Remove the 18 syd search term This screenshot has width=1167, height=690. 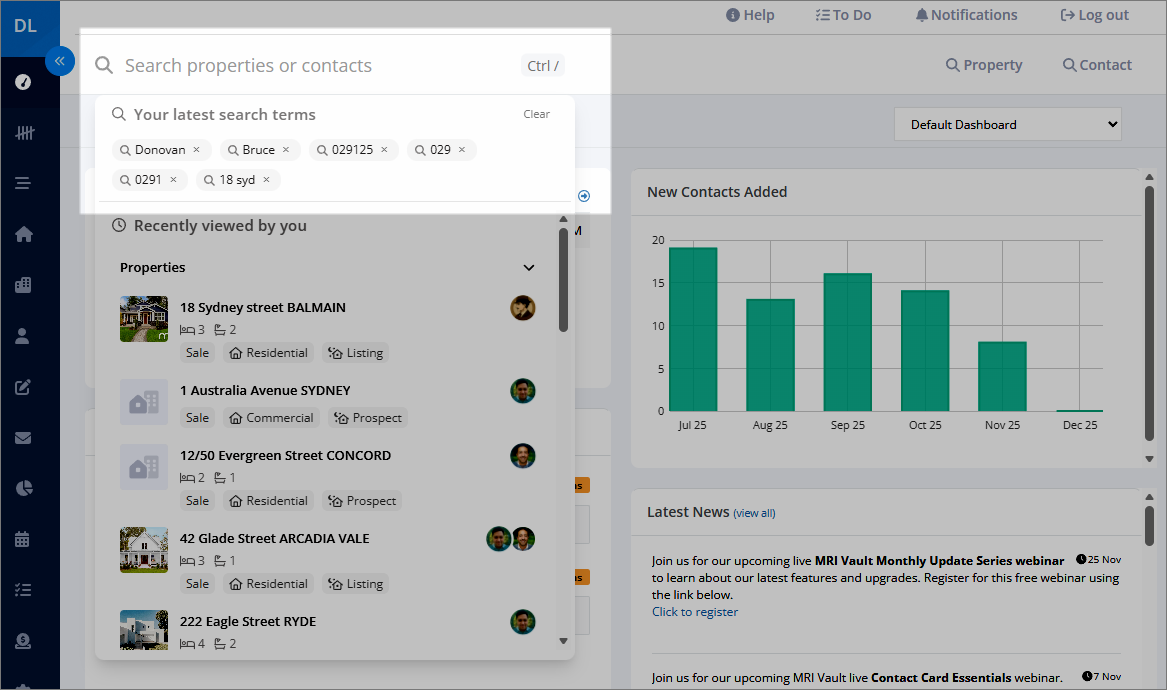(266, 179)
